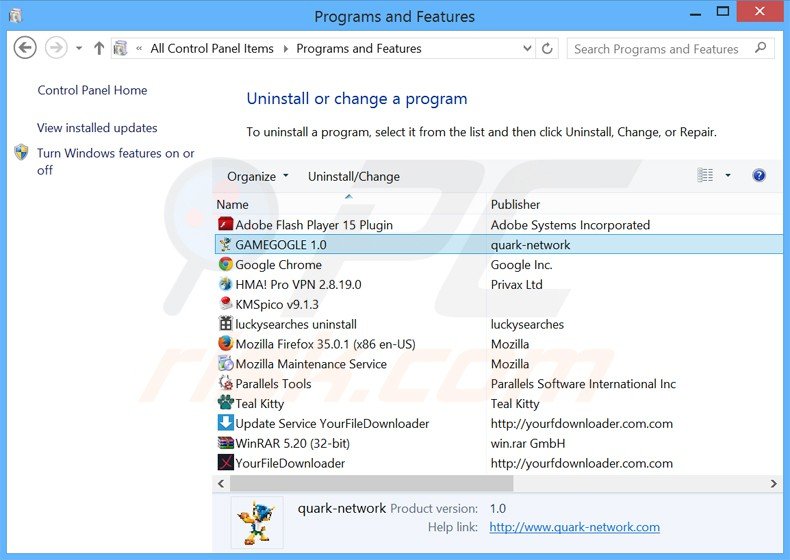Screen dimensions: 790x560
Task: Select the YourFileDownloader entry name
Action: (290, 463)
